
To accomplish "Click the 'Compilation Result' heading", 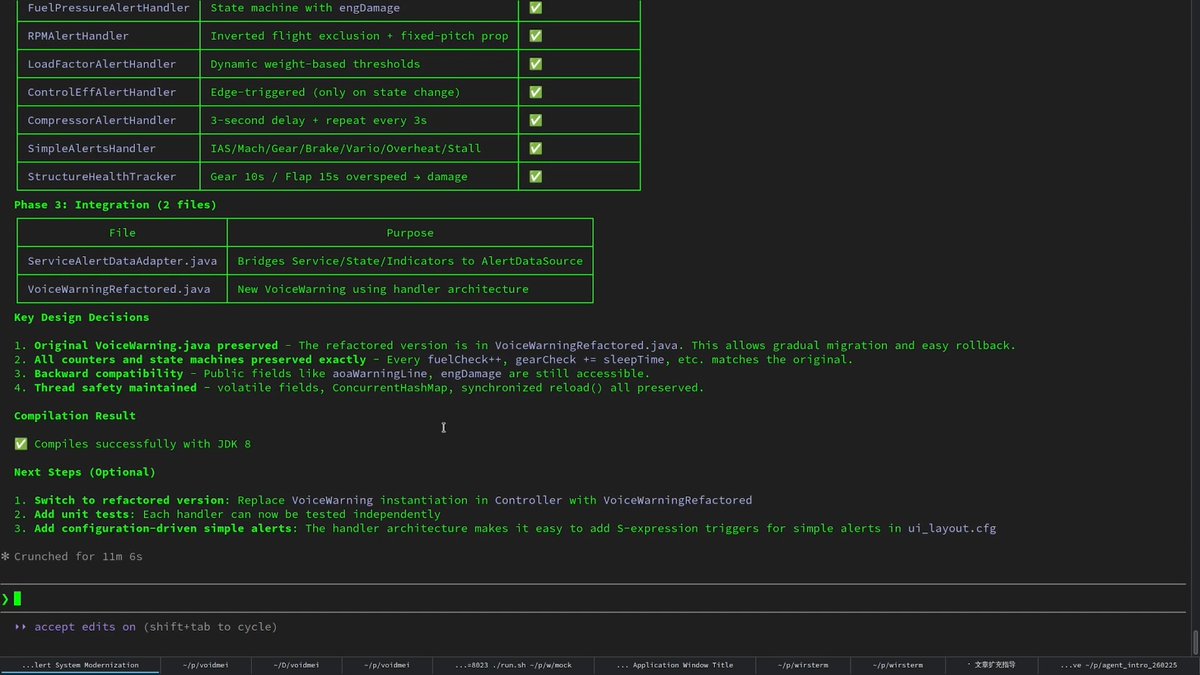I will pyautogui.click(x=75, y=415).
